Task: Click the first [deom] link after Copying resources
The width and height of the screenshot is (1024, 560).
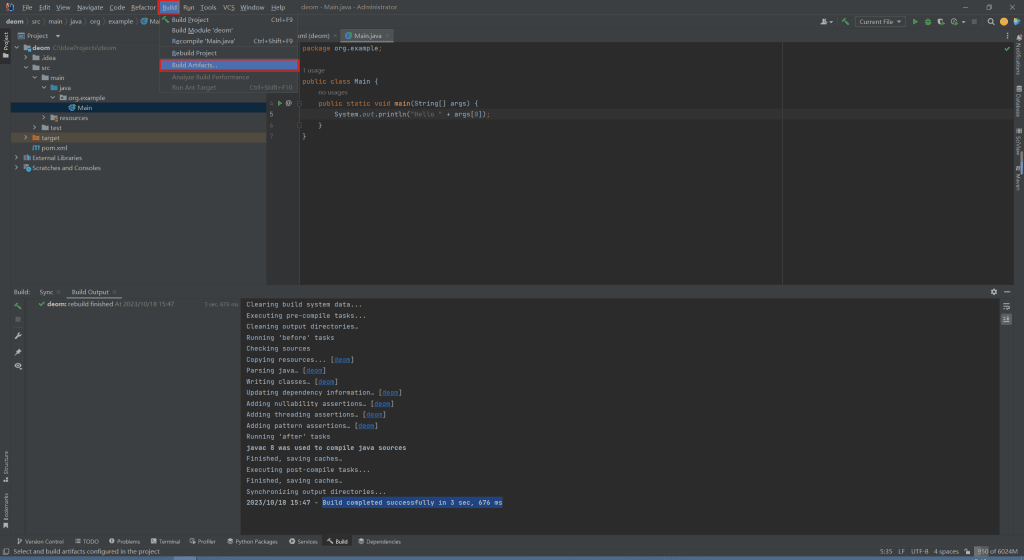Action: (342, 359)
